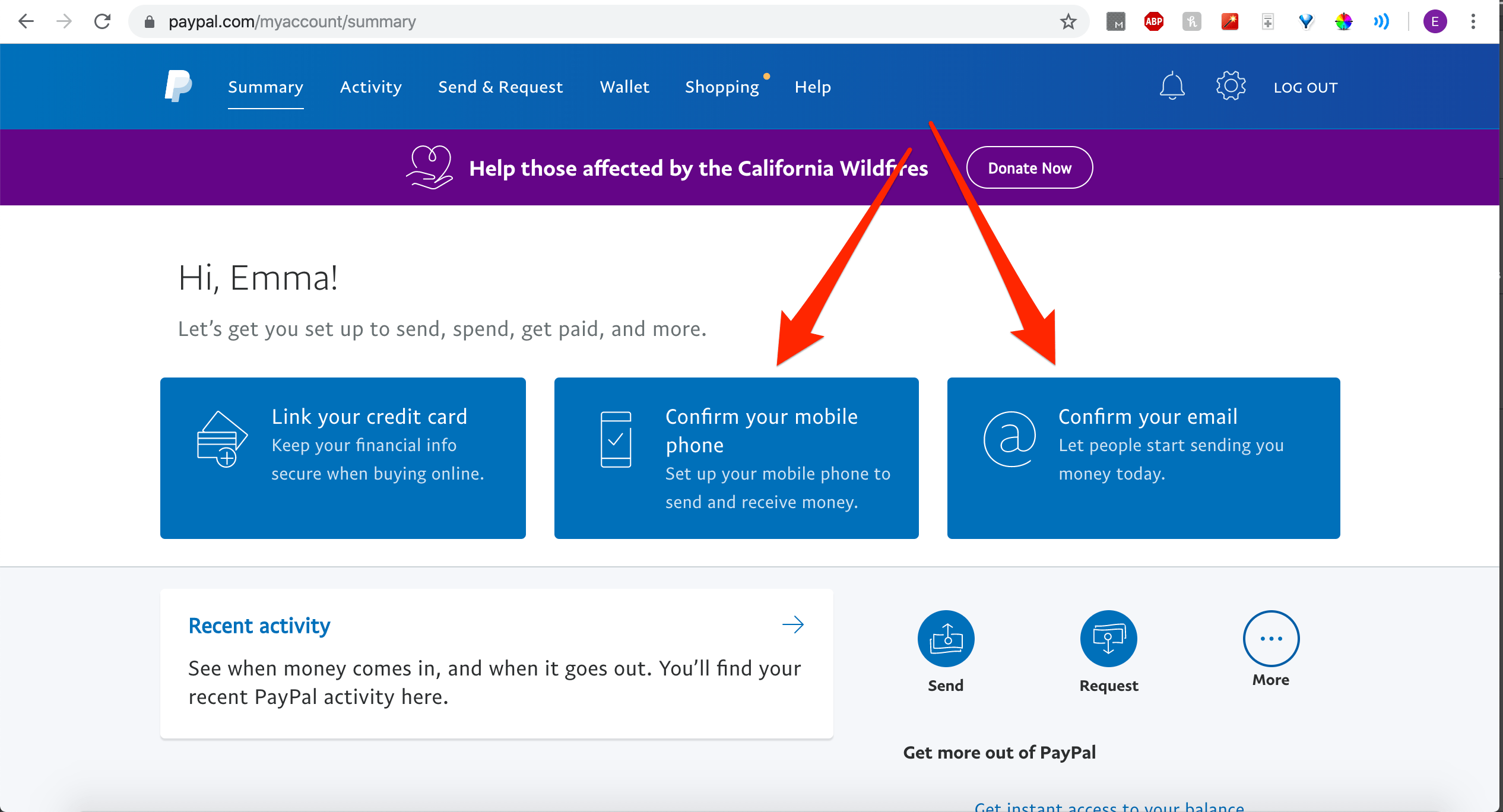The width and height of the screenshot is (1503, 812).
Task: Click the AdBlock Plus extension icon
Action: (1153, 22)
